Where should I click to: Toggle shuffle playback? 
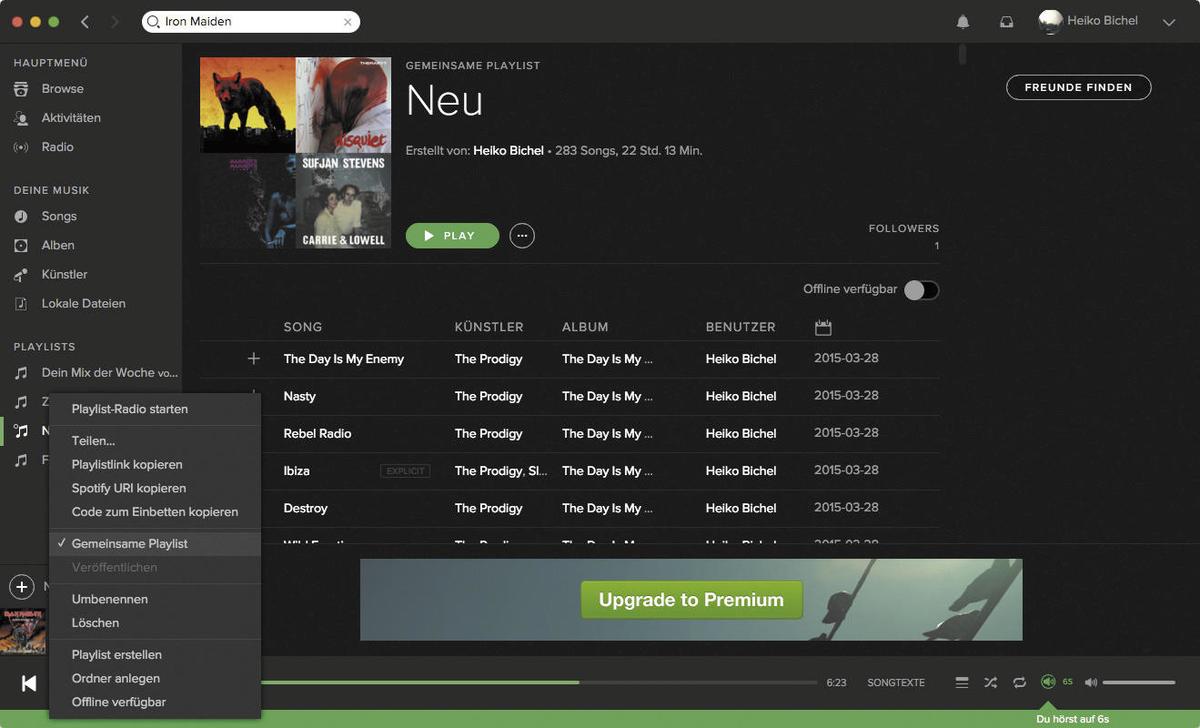pyautogui.click(x=990, y=683)
